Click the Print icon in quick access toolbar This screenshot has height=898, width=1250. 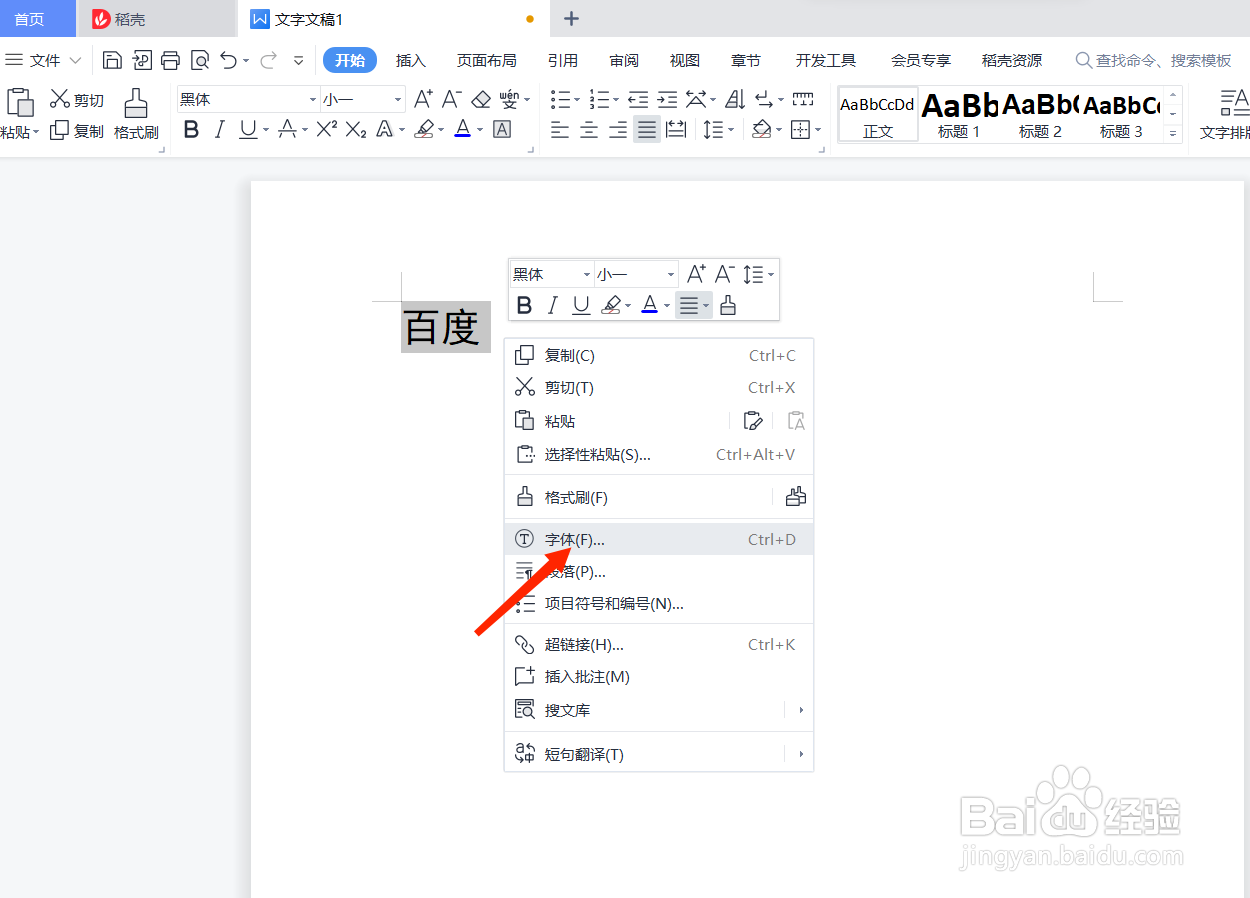tap(170, 61)
